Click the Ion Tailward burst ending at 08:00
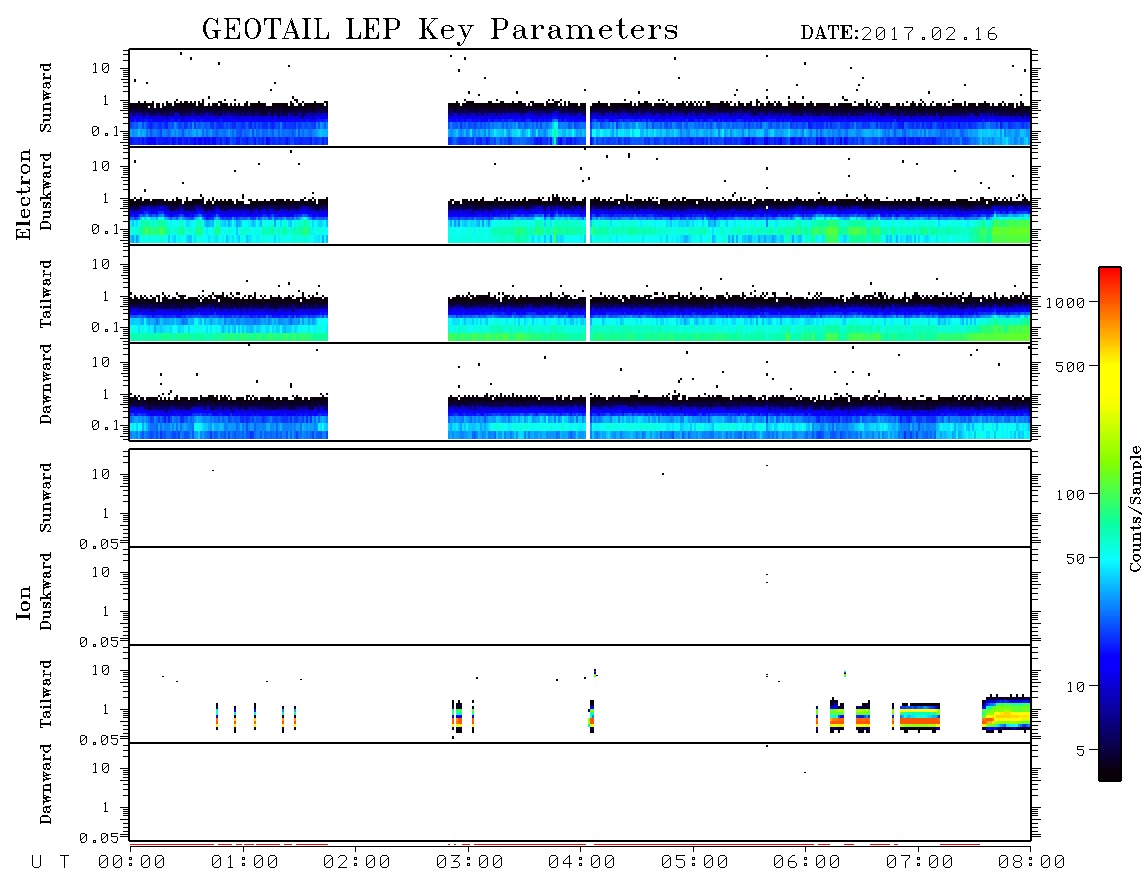The width and height of the screenshot is (1142, 880). tap(1007, 713)
